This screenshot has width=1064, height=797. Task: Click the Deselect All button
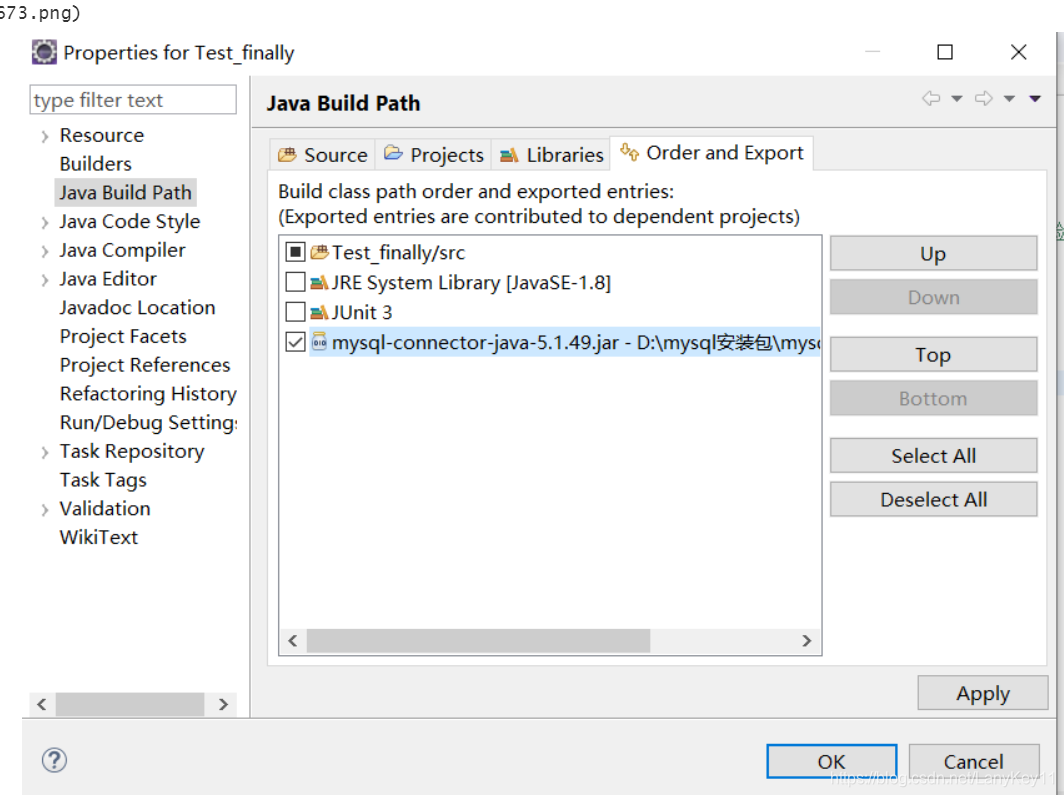pyautogui.click(x=933, y=499)
